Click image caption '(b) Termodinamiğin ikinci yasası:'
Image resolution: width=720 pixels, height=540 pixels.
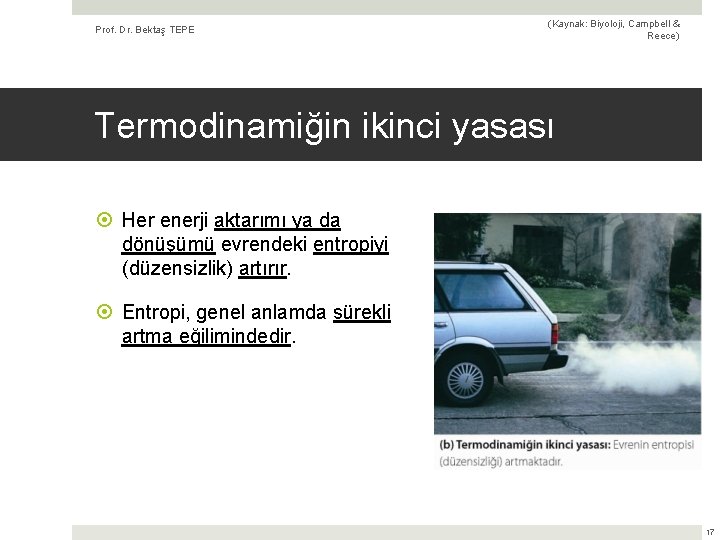524,445
